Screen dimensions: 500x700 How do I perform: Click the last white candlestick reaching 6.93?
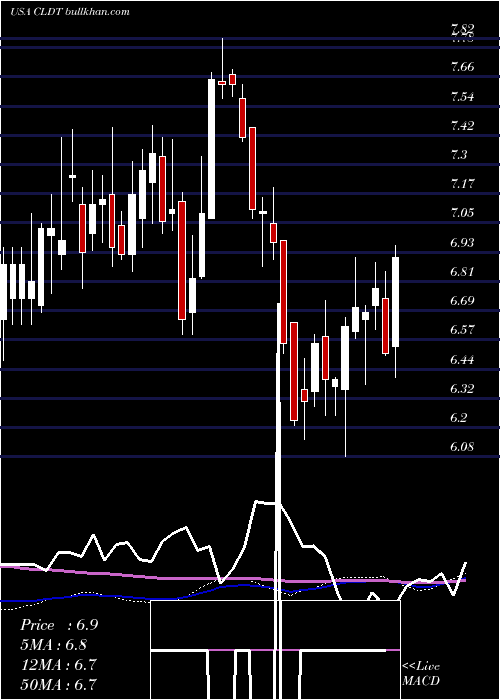pyautogui.click(x=395, y=302)
